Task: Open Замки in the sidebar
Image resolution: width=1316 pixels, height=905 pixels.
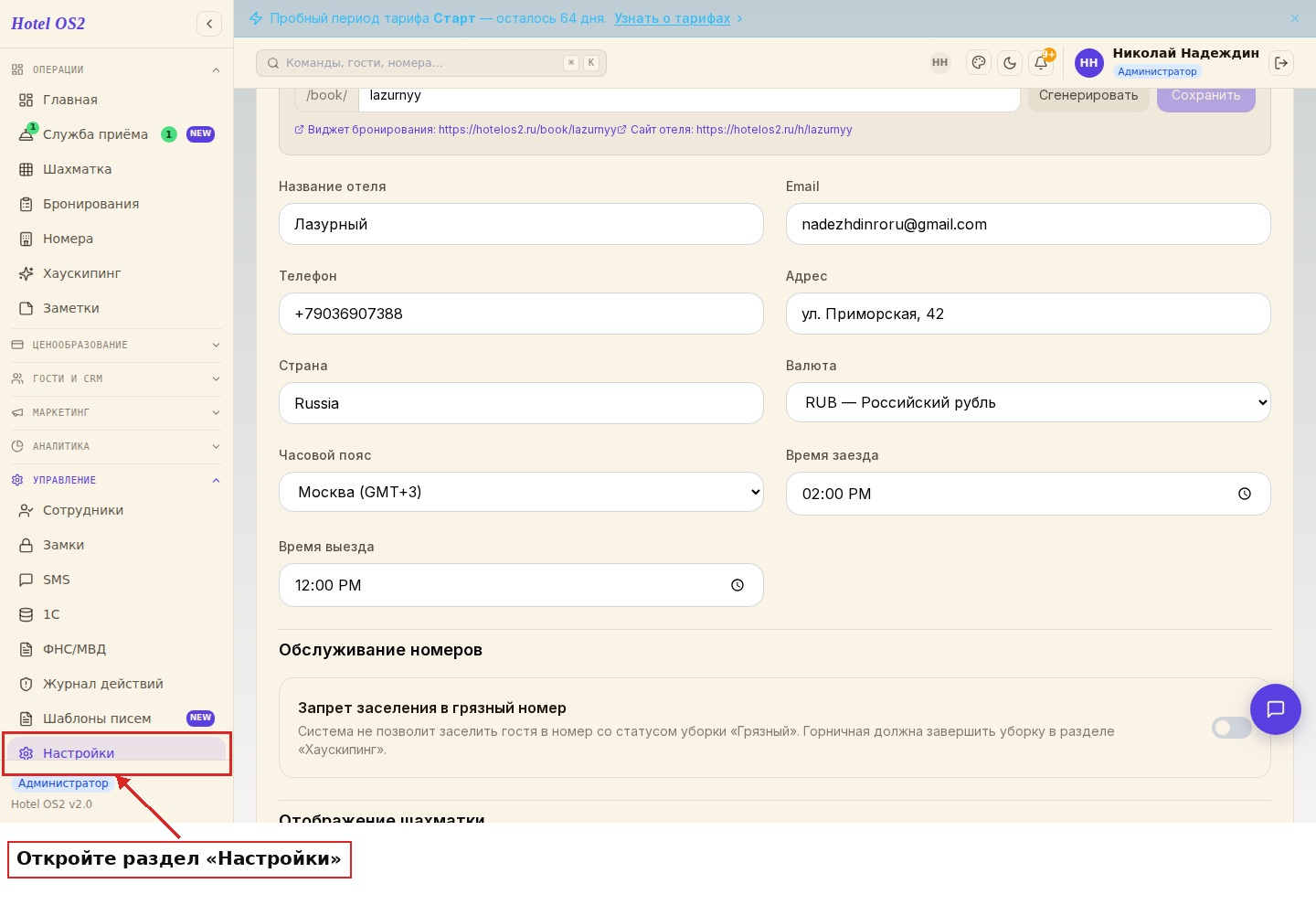Action: point(117,545)
